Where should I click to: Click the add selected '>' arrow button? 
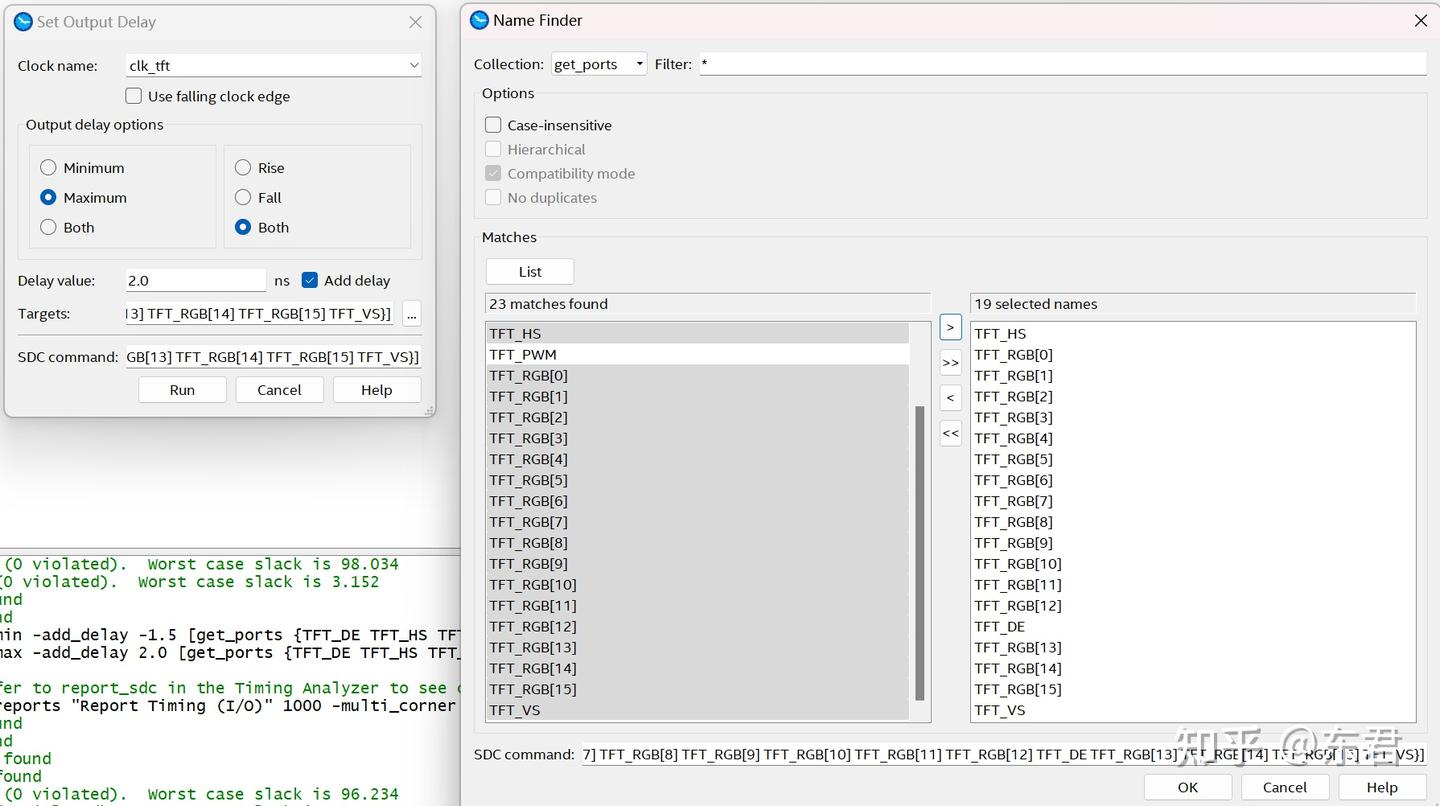click(950, 327)
